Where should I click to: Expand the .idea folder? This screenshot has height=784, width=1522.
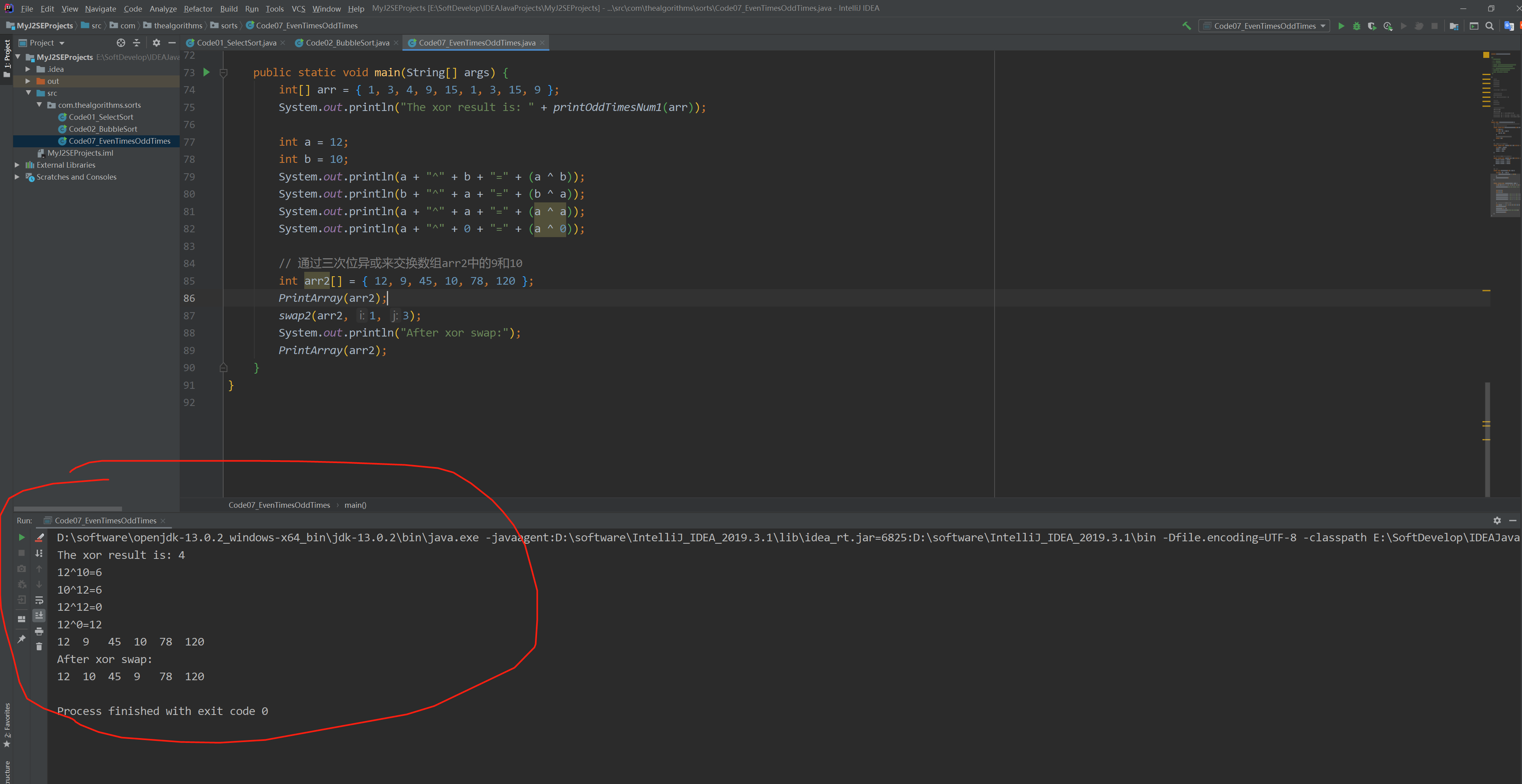(28, 69)
